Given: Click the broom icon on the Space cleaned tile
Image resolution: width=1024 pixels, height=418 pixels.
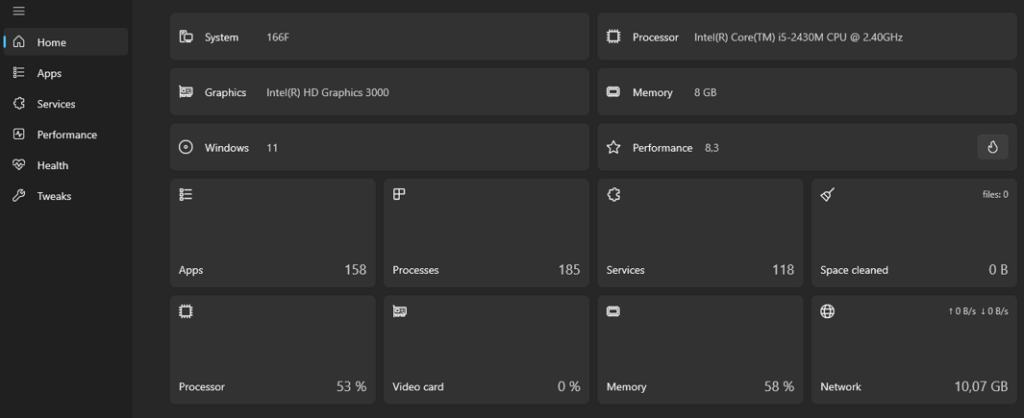Looking at the screenshot, I should point(827,194).
